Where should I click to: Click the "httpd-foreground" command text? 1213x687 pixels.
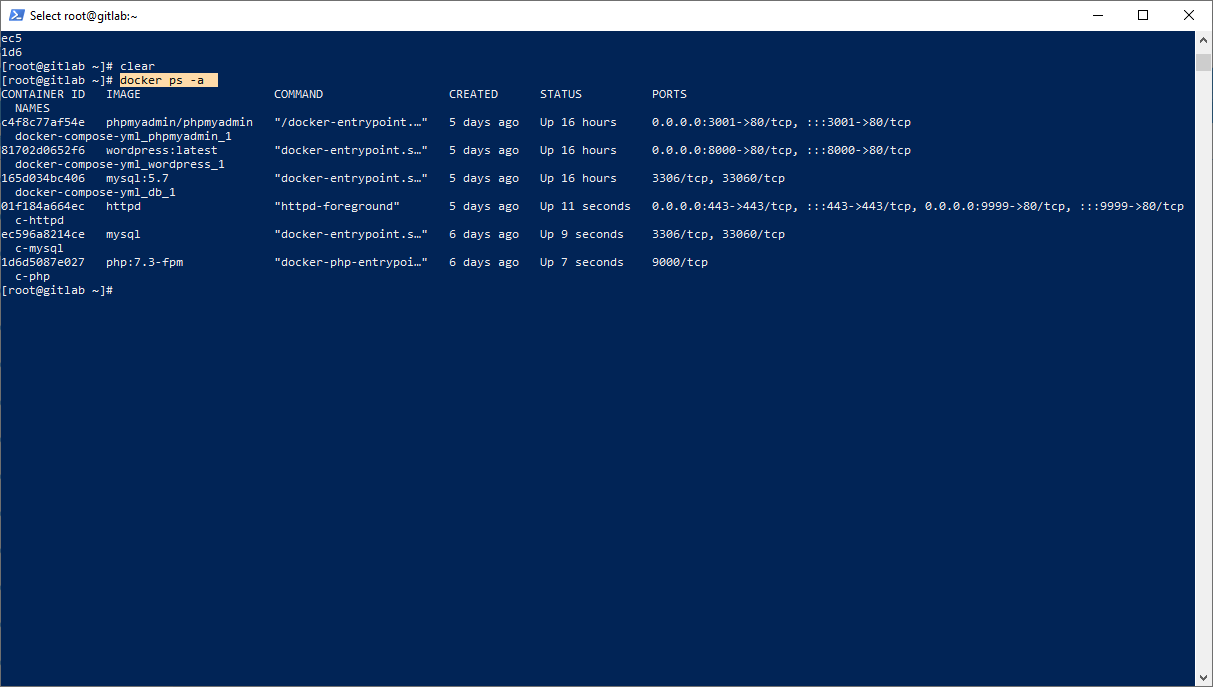(x=336, y=206)
